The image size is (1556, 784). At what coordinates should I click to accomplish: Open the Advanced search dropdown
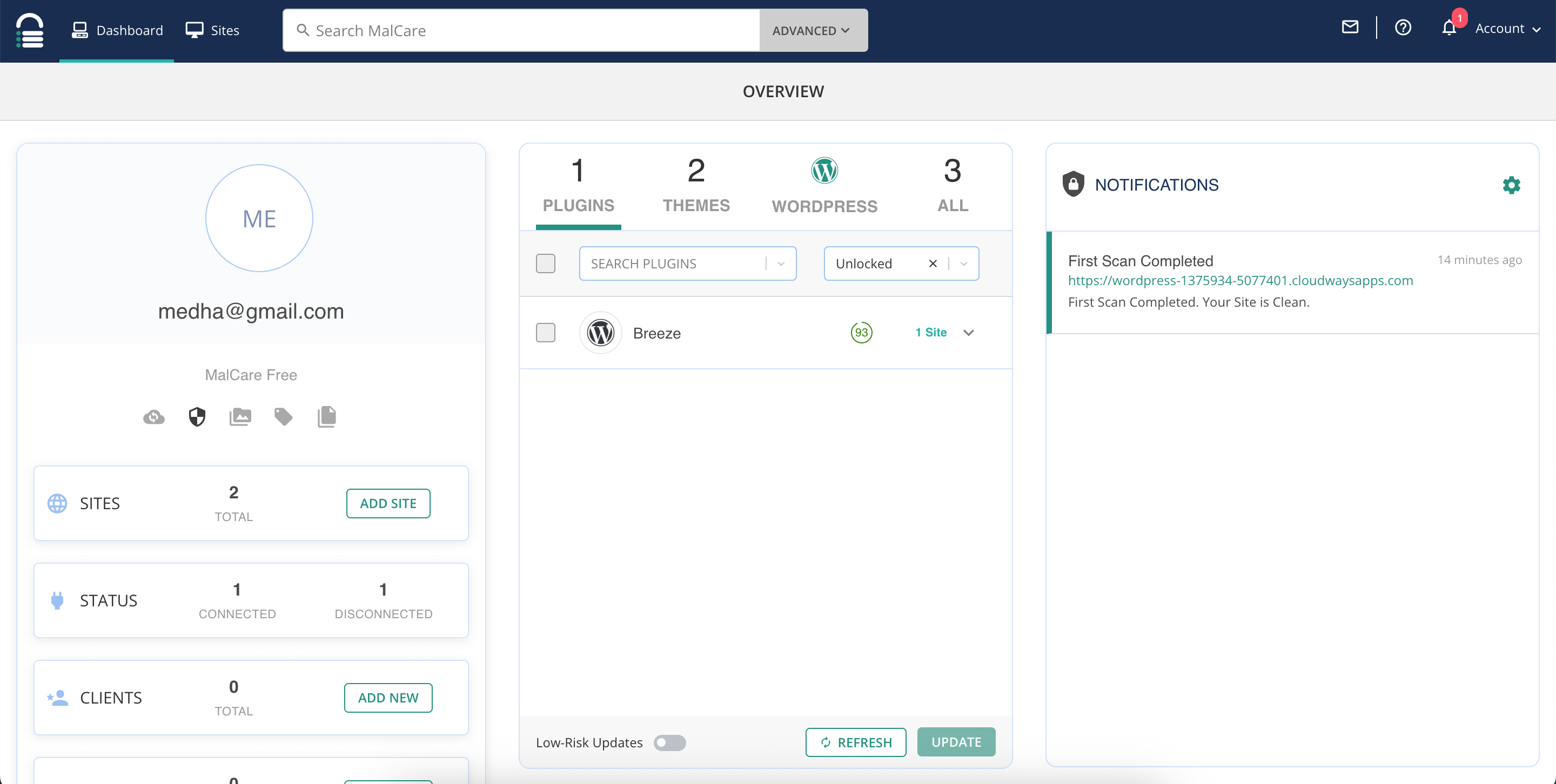pyautogui.click(x=813, y=30)
